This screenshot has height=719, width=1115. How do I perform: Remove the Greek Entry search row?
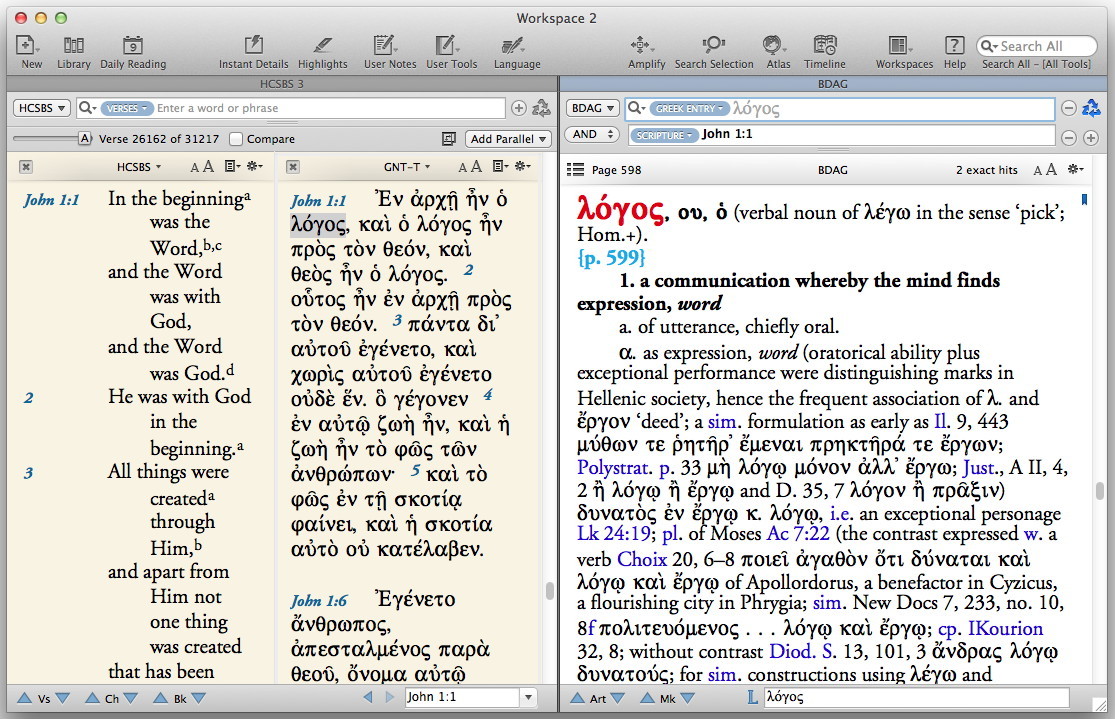pos(1068,108)
